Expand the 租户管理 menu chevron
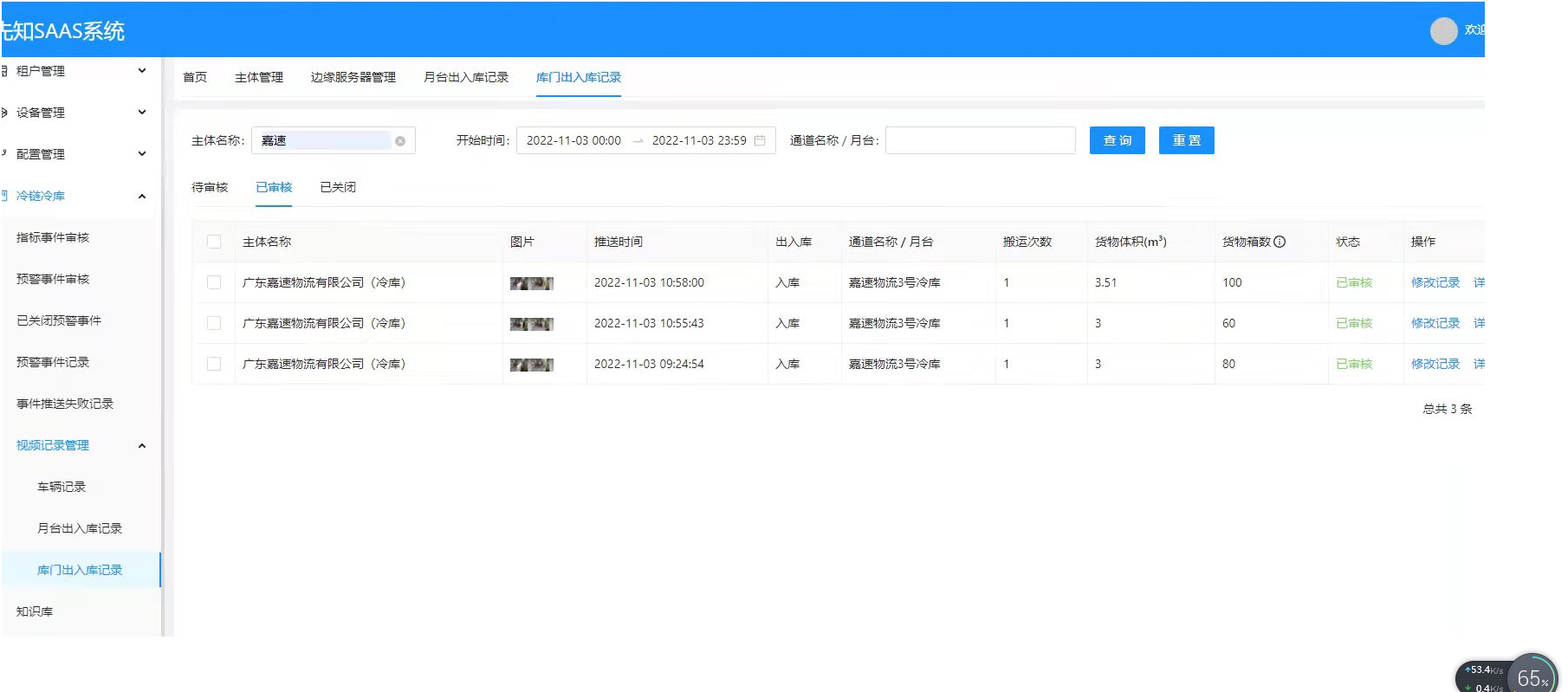The image size is (1568, 692). [142, 71]
